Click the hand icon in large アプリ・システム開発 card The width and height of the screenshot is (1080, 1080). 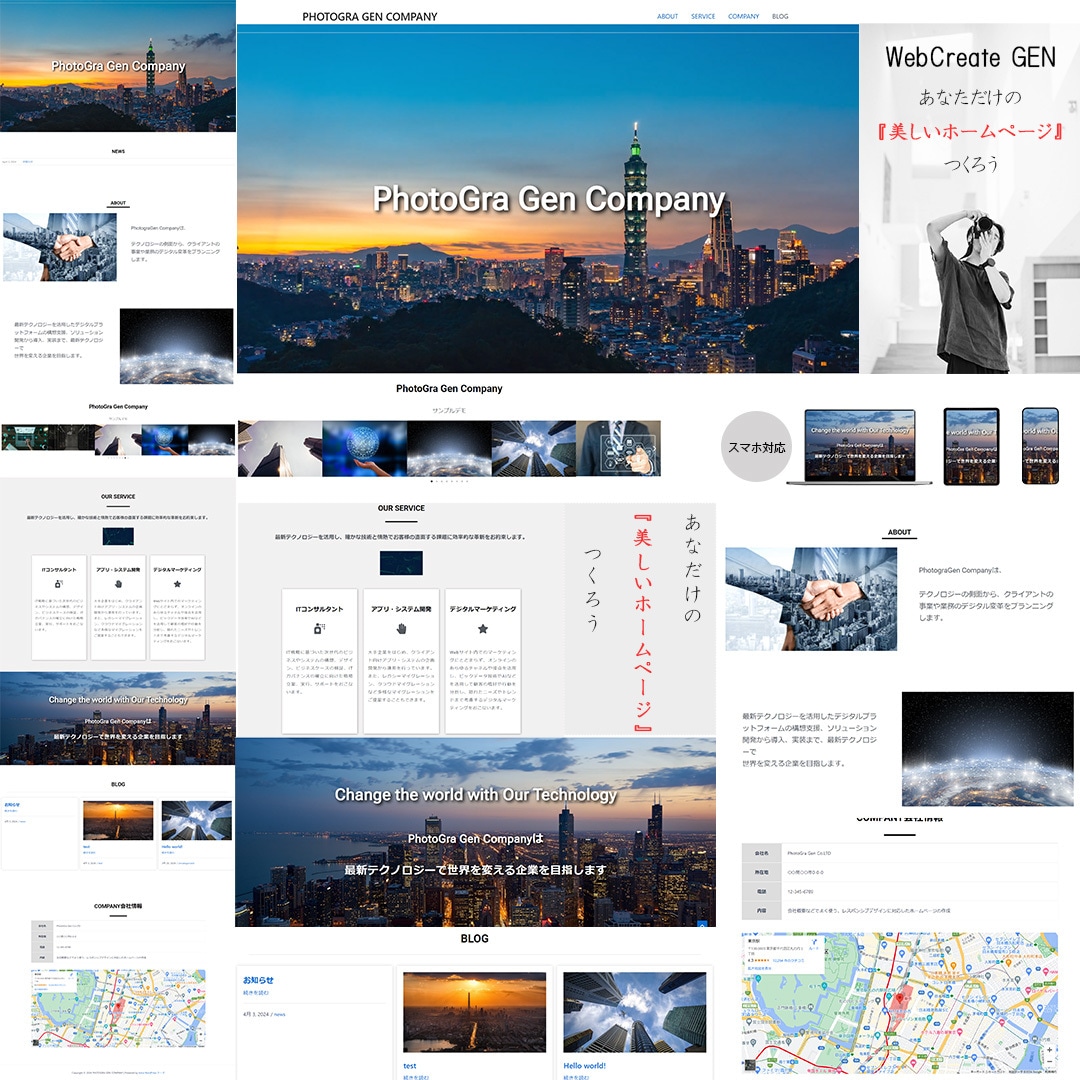pyautogui.click(x=402, y=628)
